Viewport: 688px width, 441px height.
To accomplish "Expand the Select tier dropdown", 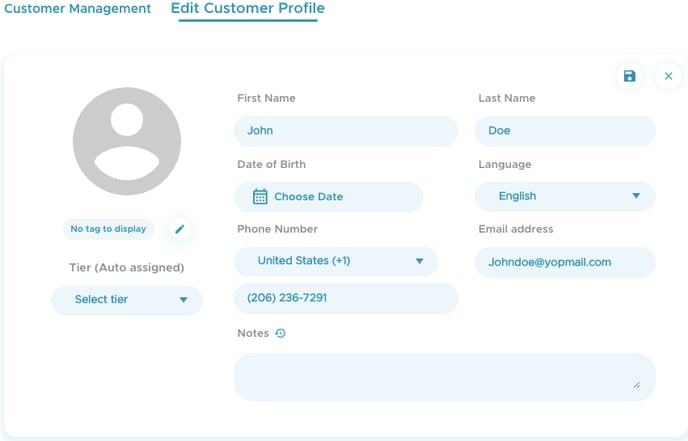I will pos(127,300).
